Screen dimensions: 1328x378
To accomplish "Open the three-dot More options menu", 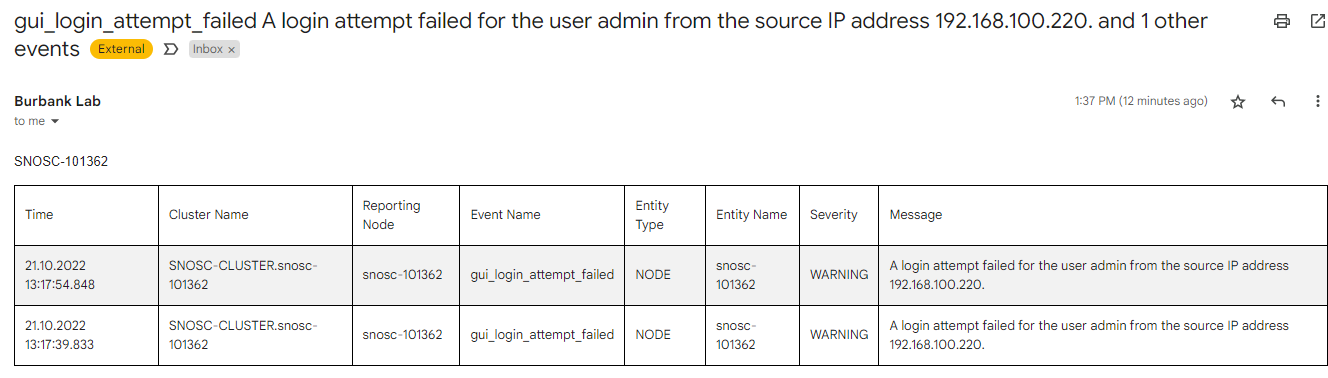I will pos(1318,102).
